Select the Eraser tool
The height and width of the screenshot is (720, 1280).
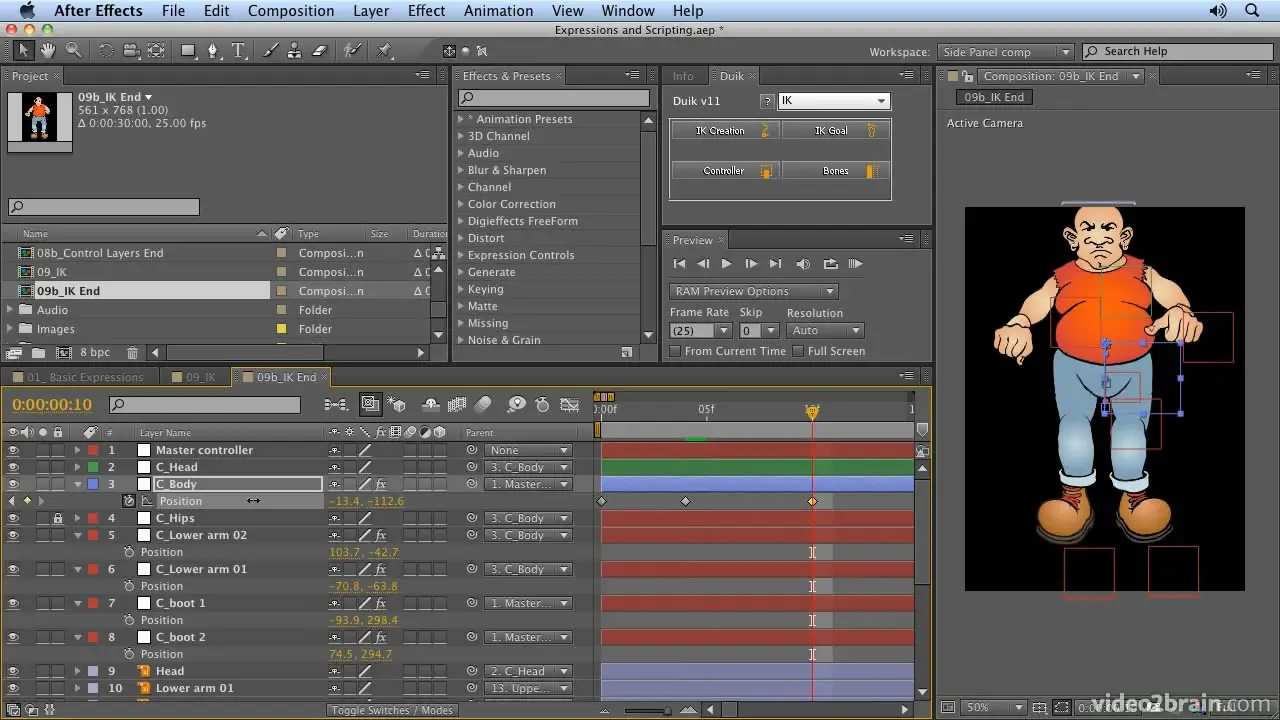(320, 50)
